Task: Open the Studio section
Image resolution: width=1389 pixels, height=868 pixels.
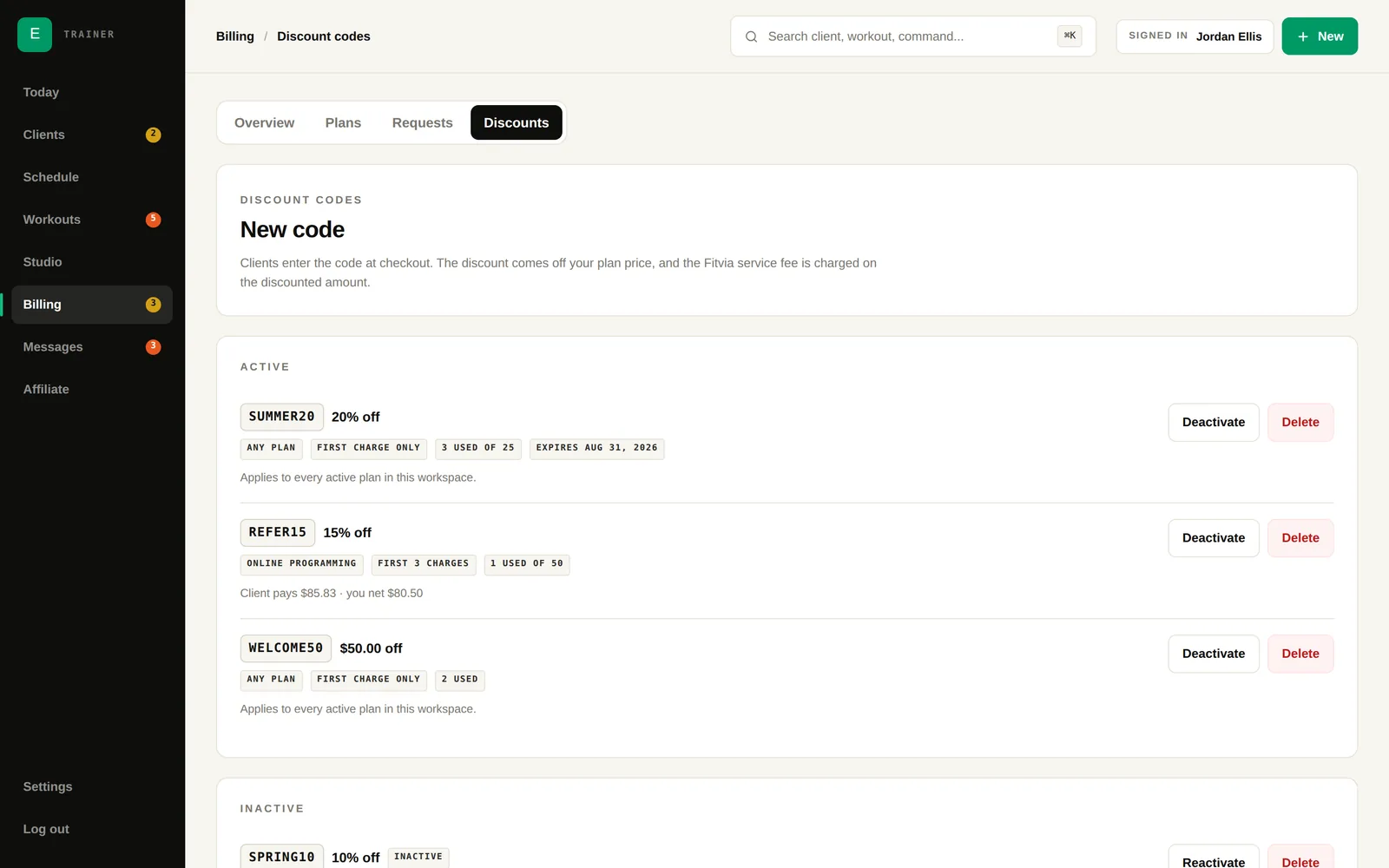Action: (x=92, y=262)
